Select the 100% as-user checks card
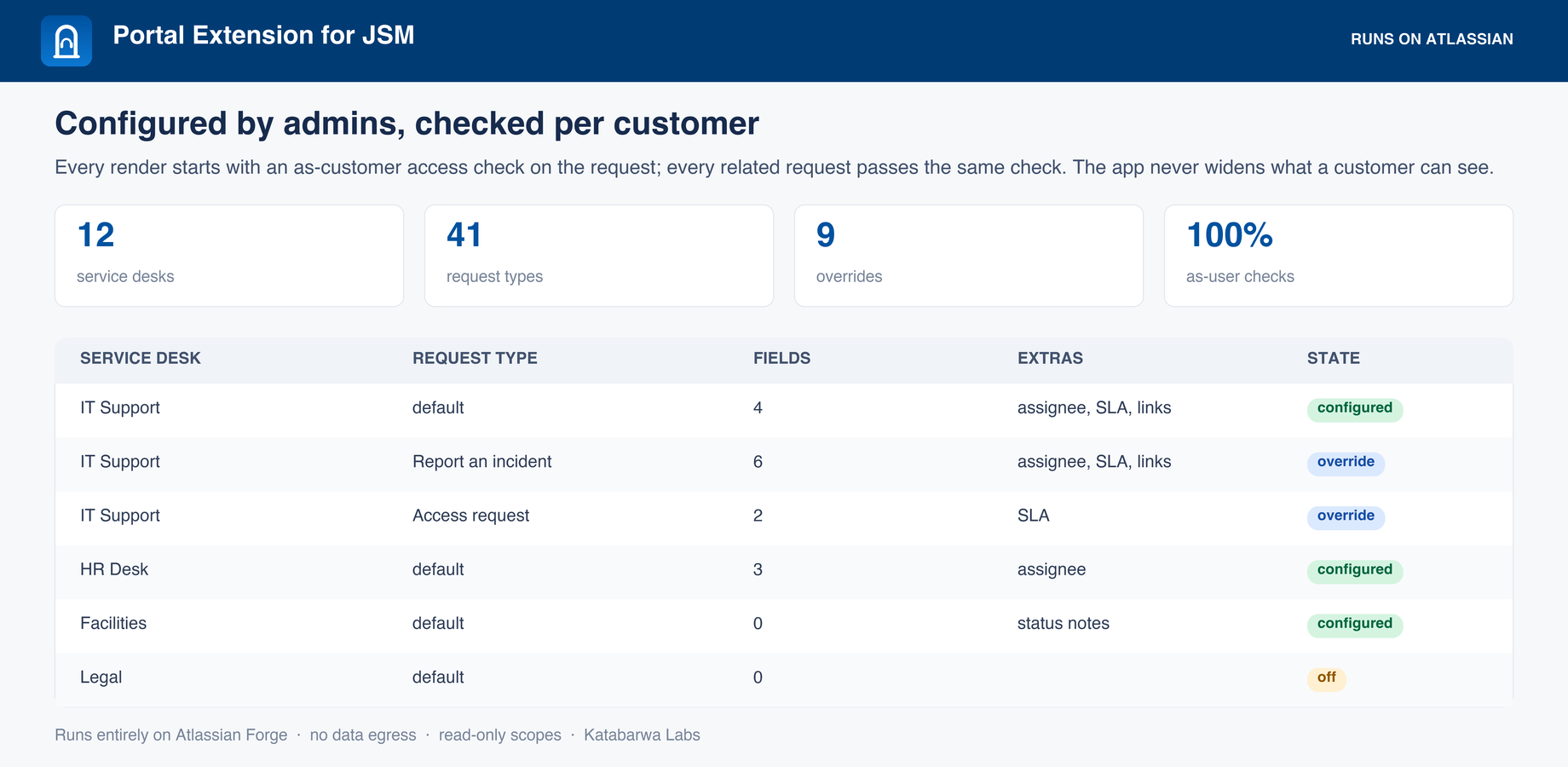This screenshot has width=1568, height=767. [x=1339, y=256]
